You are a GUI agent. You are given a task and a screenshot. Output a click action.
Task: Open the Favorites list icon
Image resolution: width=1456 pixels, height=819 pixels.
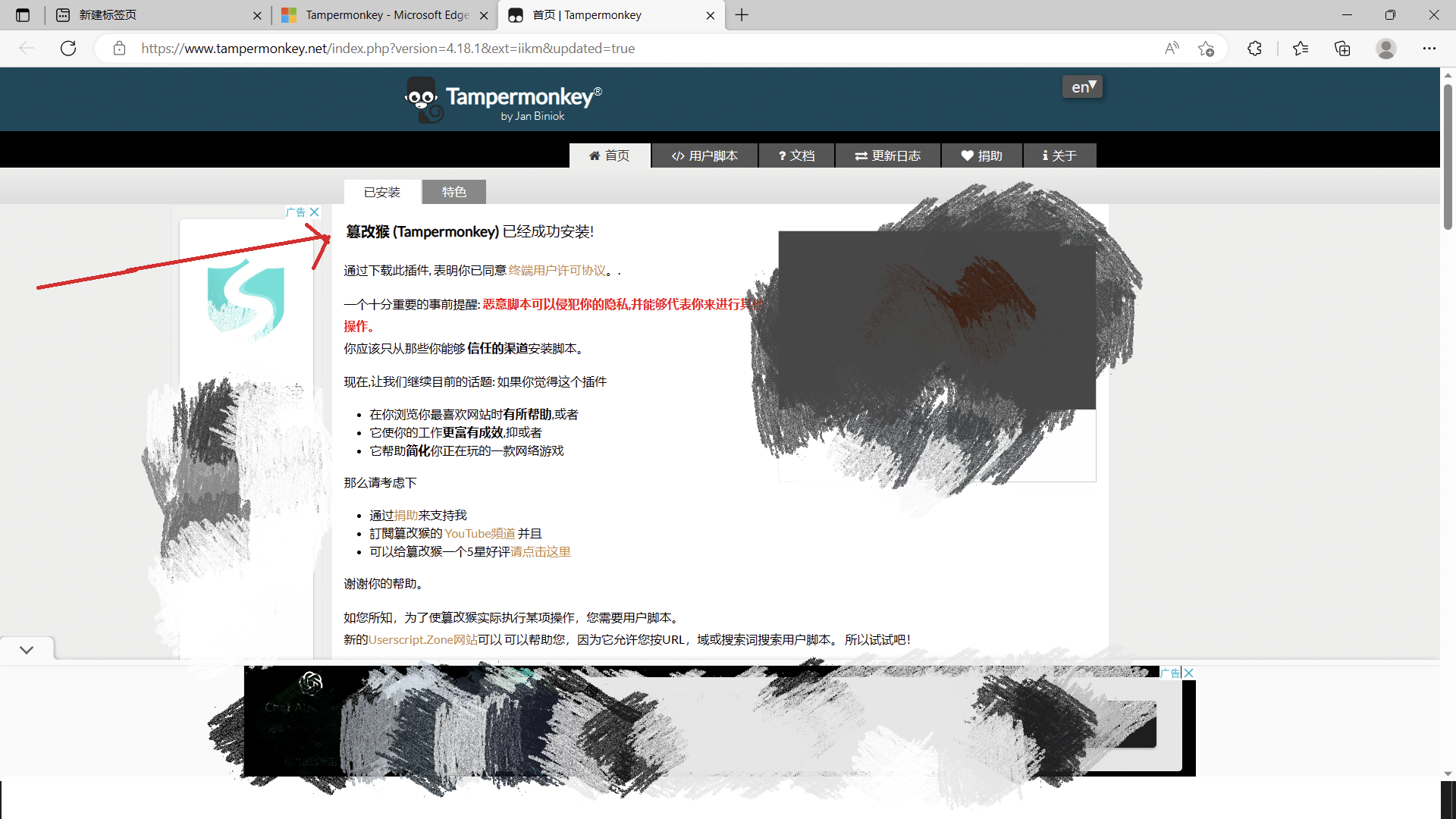1300,49
